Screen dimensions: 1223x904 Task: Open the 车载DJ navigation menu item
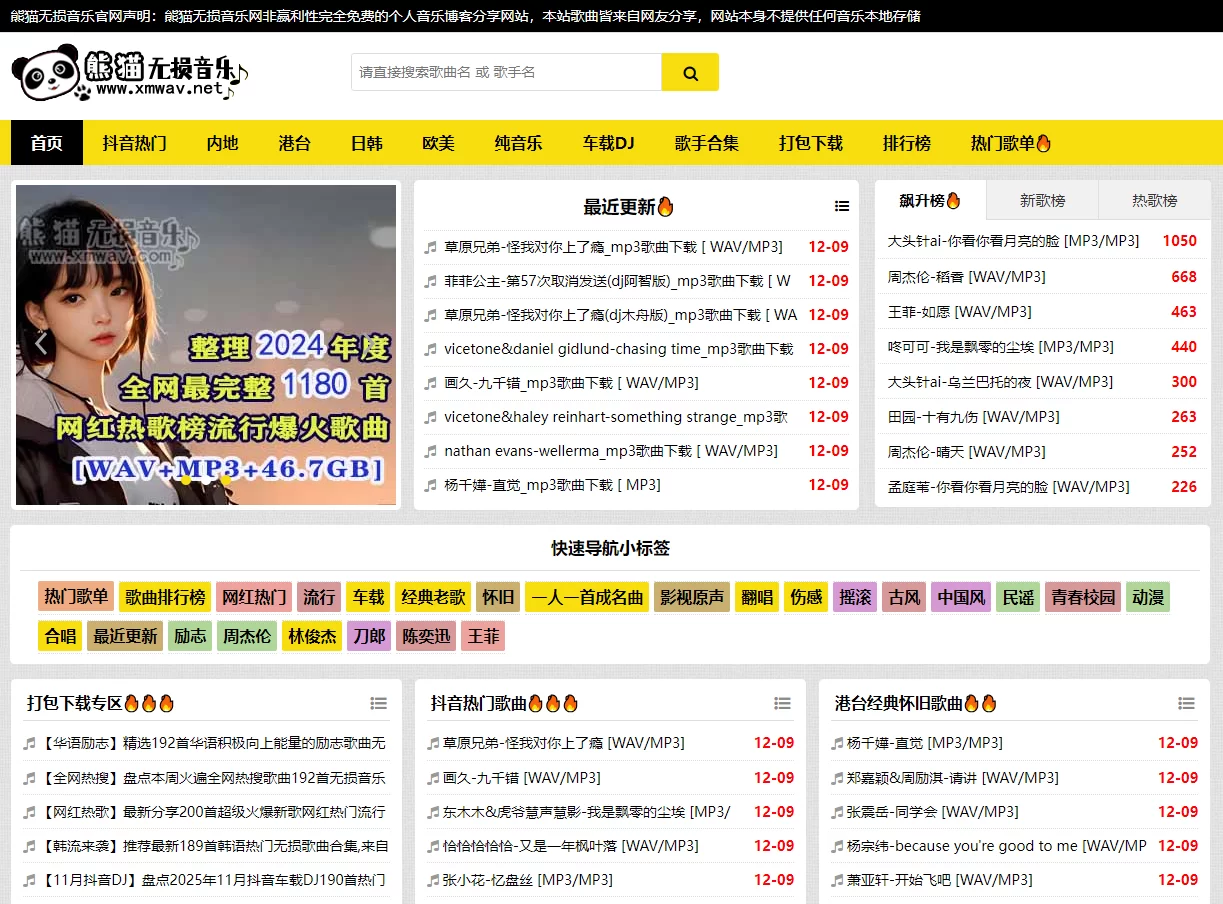coord(608,143)
